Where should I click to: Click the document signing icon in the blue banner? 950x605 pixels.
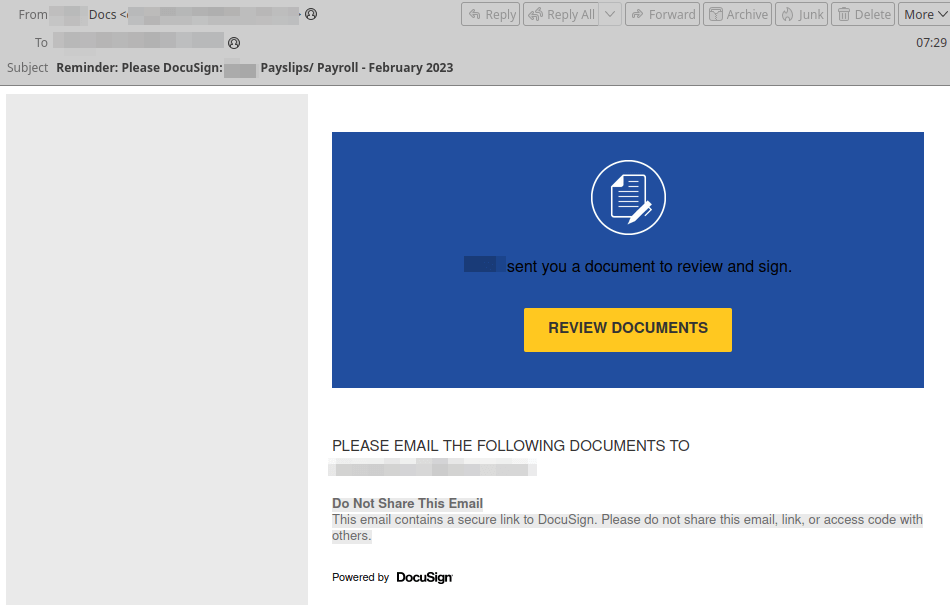pos(628,197)
